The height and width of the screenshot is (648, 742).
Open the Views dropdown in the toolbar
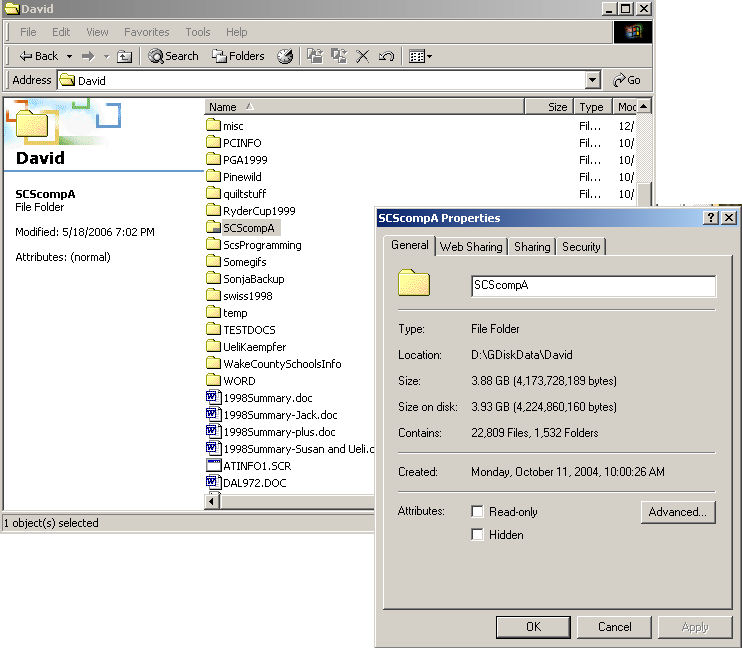pos(421,57)
